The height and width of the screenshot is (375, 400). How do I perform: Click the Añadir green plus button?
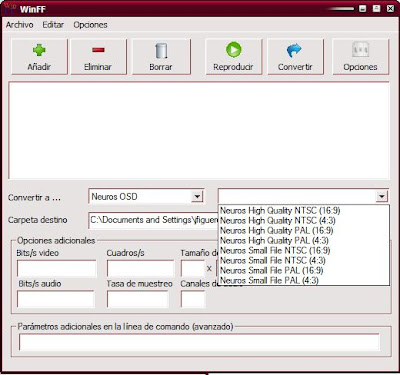tap(39, 57)
